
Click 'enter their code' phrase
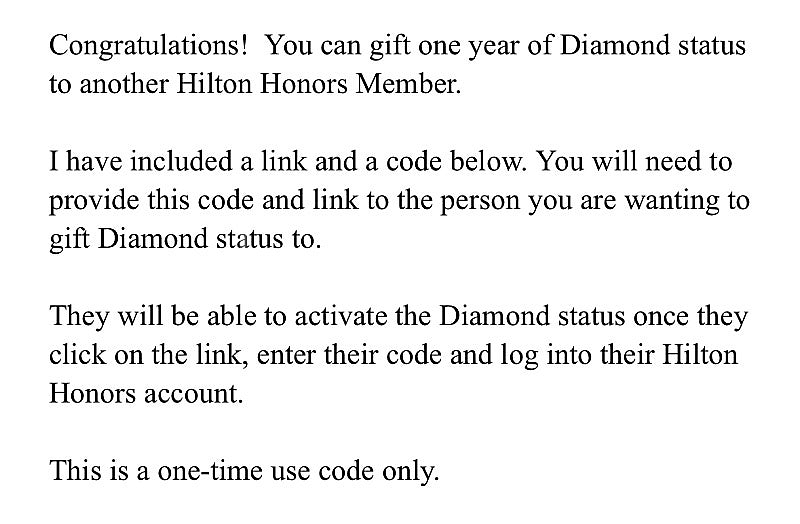(x=349, y=355)
